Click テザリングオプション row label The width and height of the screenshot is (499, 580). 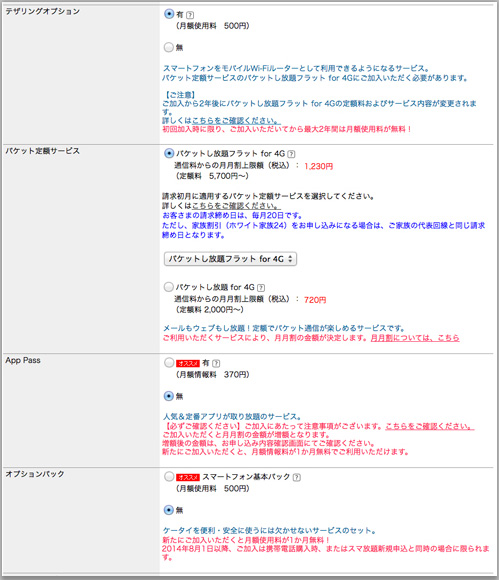click(43, 11)
